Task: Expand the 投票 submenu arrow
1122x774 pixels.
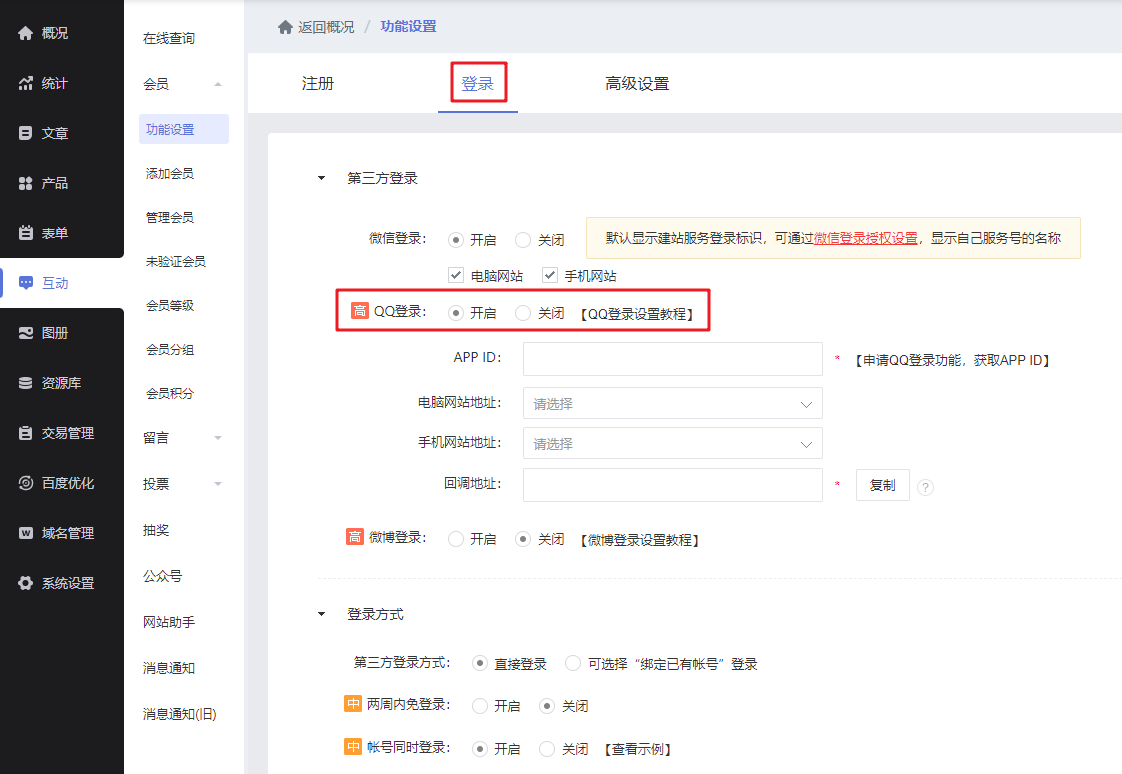Action: [x=218, y=484]
